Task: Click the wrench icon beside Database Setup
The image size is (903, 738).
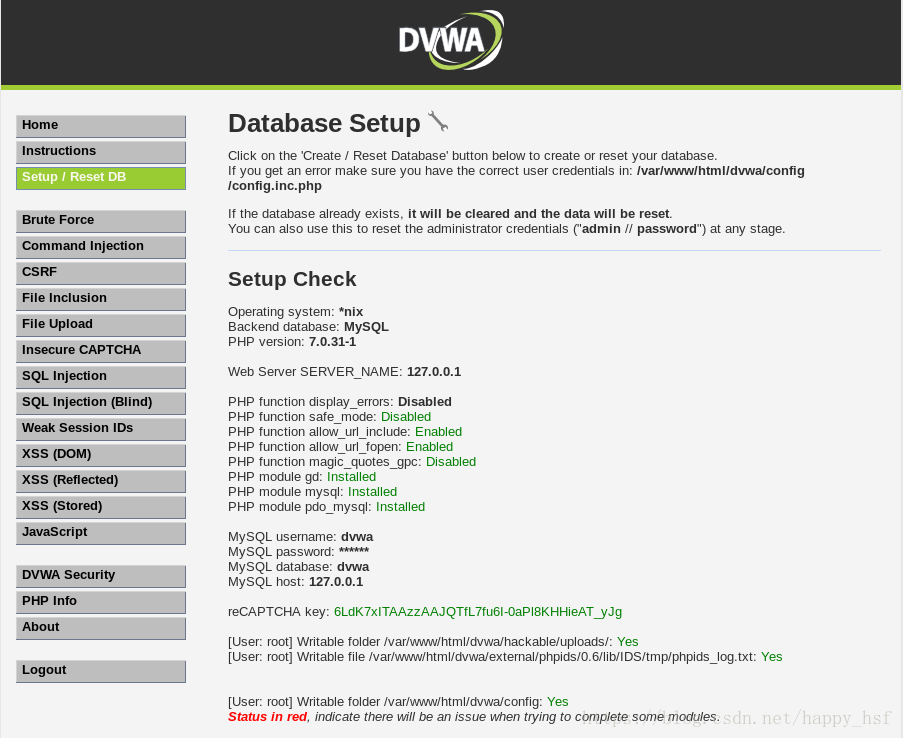Action: click(438, 122)
